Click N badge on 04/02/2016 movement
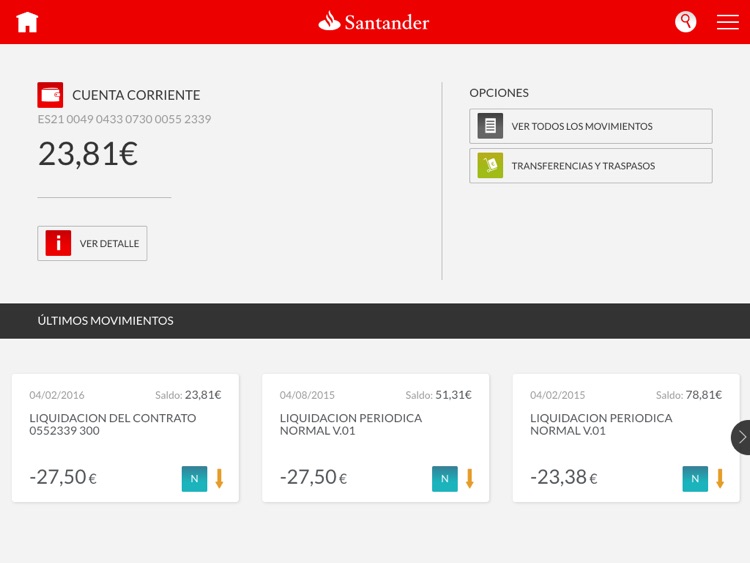This screenshot has width=750, height=563. tap(194, 479)
